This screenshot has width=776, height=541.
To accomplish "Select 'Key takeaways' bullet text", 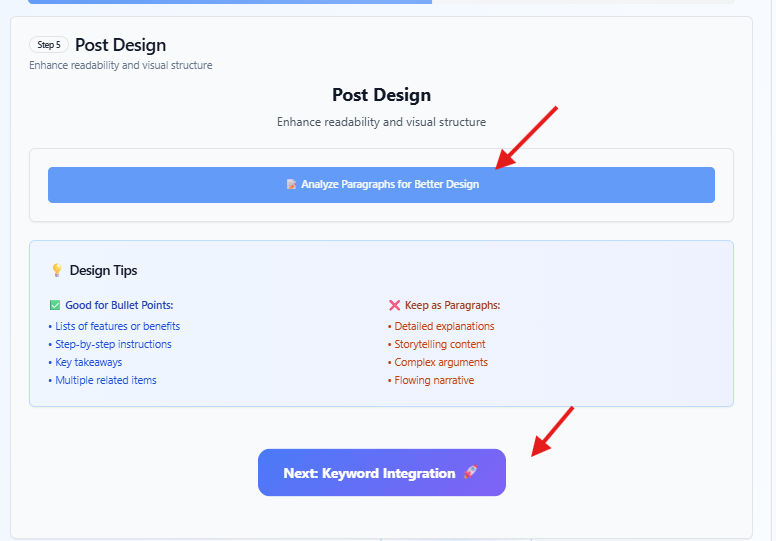I will click(88, 362).
